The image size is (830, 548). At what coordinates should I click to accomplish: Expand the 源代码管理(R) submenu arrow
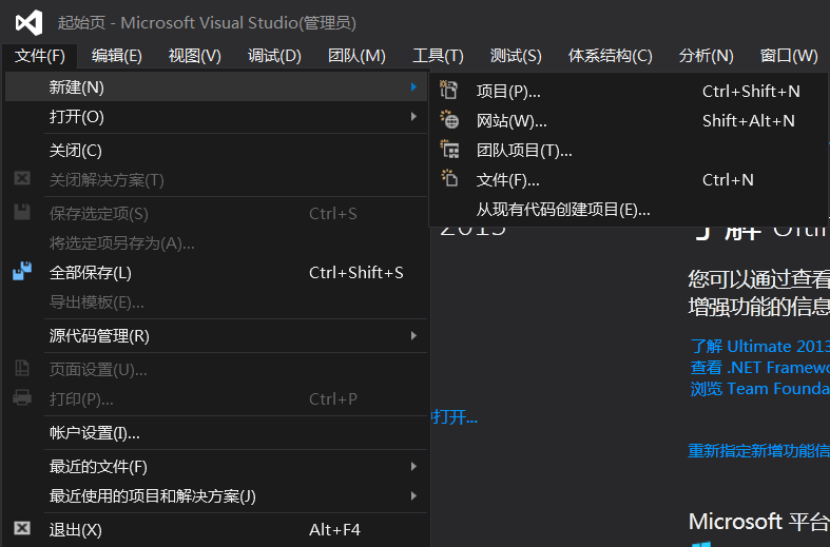coord(414,336)
